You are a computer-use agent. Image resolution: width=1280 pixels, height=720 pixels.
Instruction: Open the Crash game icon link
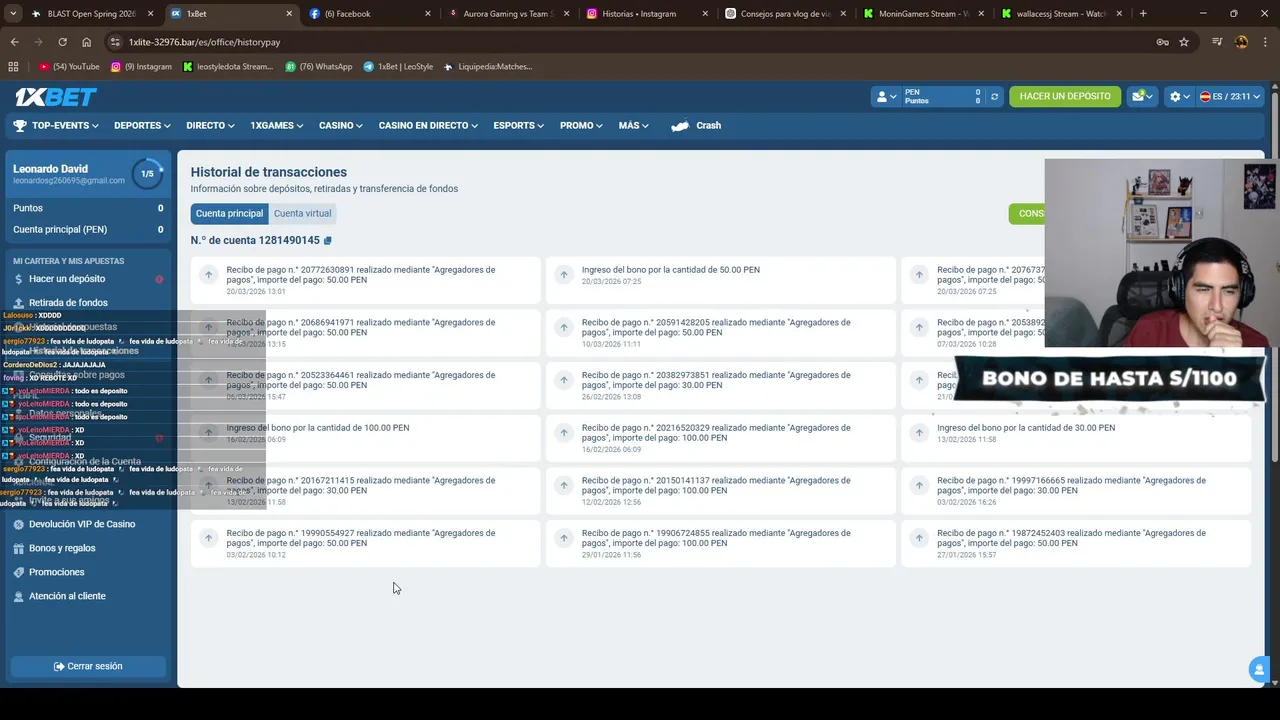(x=696, y=126)
